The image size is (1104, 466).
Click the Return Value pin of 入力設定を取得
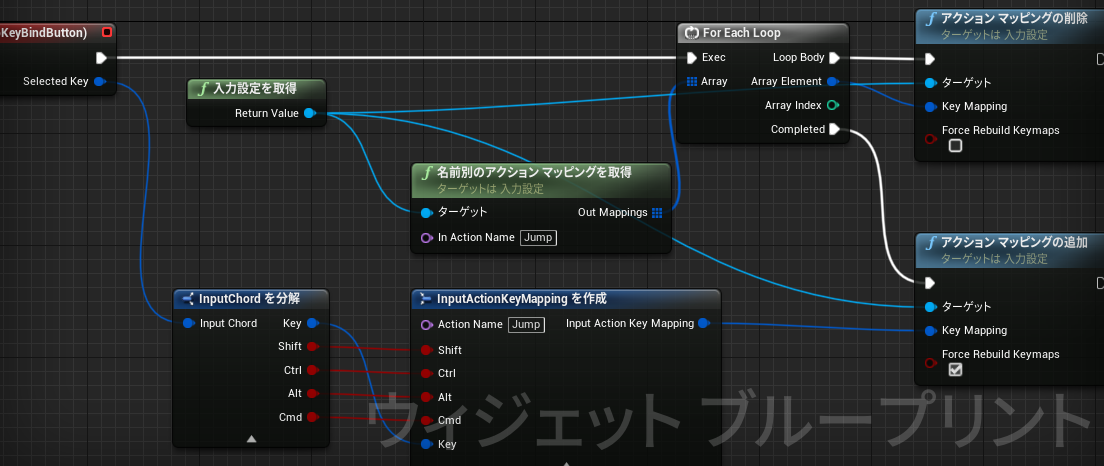(309, 113)
